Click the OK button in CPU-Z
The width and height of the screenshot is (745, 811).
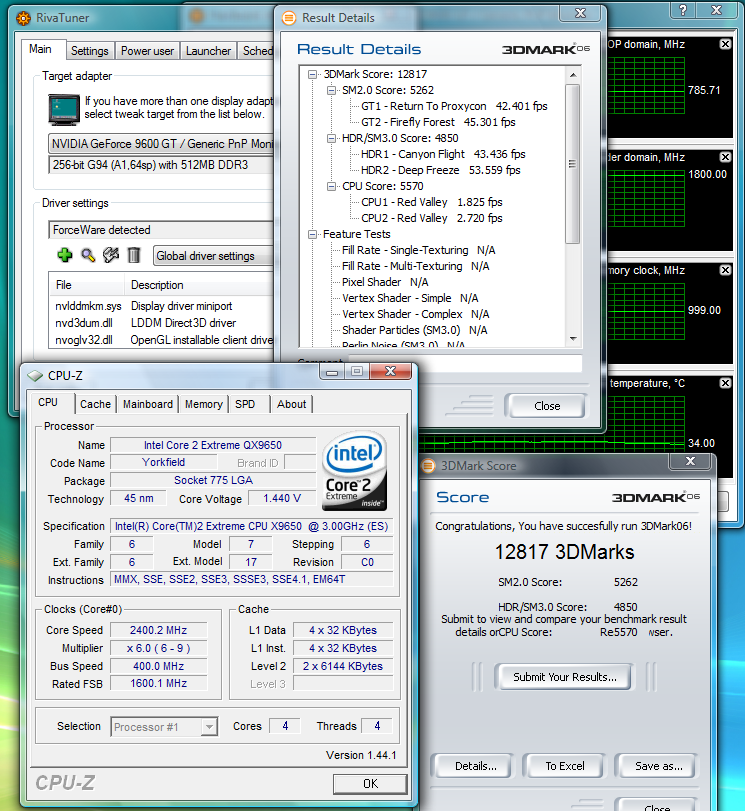point(370,784)
